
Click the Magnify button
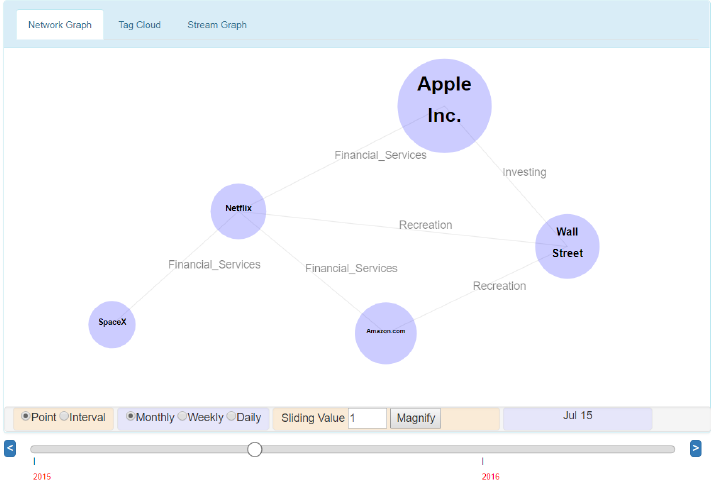pyautogui.click(x=416, y=418)
